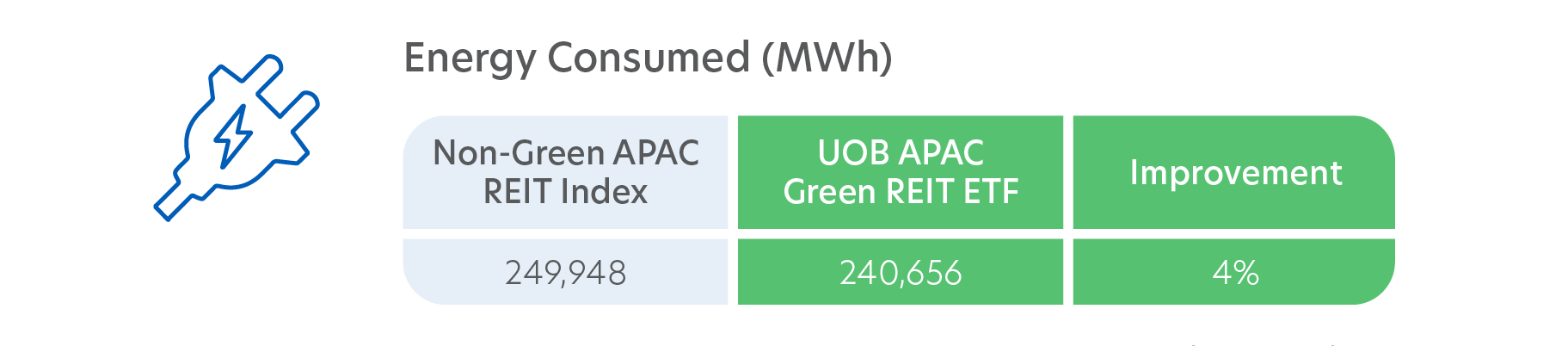Screen dimensions: 1568x346
Task: Click the 4% improvement value
Action: [1233, 272]
